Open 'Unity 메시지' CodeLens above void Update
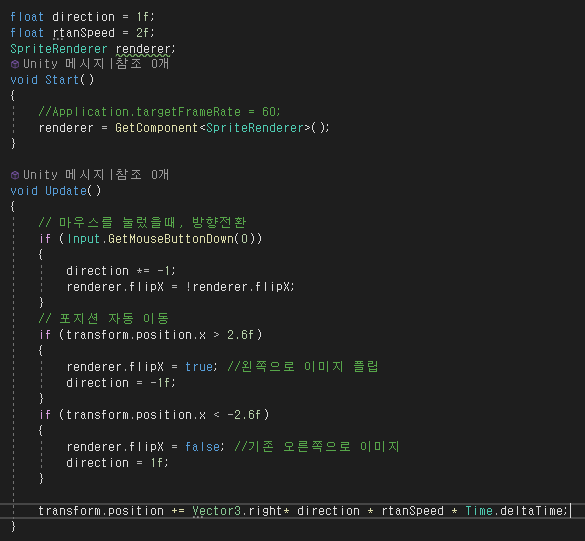585x541 pixels. click(x=63, y=175)
